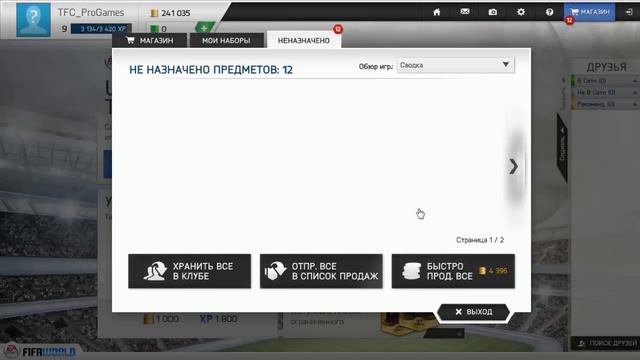Screen dimensions: 640x360
Task: Click the coin balance 241 035
Action: point(170,13)
